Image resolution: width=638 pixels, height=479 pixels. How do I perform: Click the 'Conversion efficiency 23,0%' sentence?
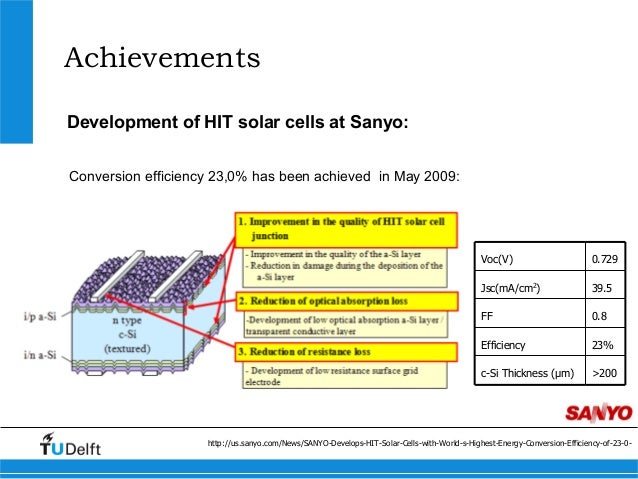click(x=264, y=176)
